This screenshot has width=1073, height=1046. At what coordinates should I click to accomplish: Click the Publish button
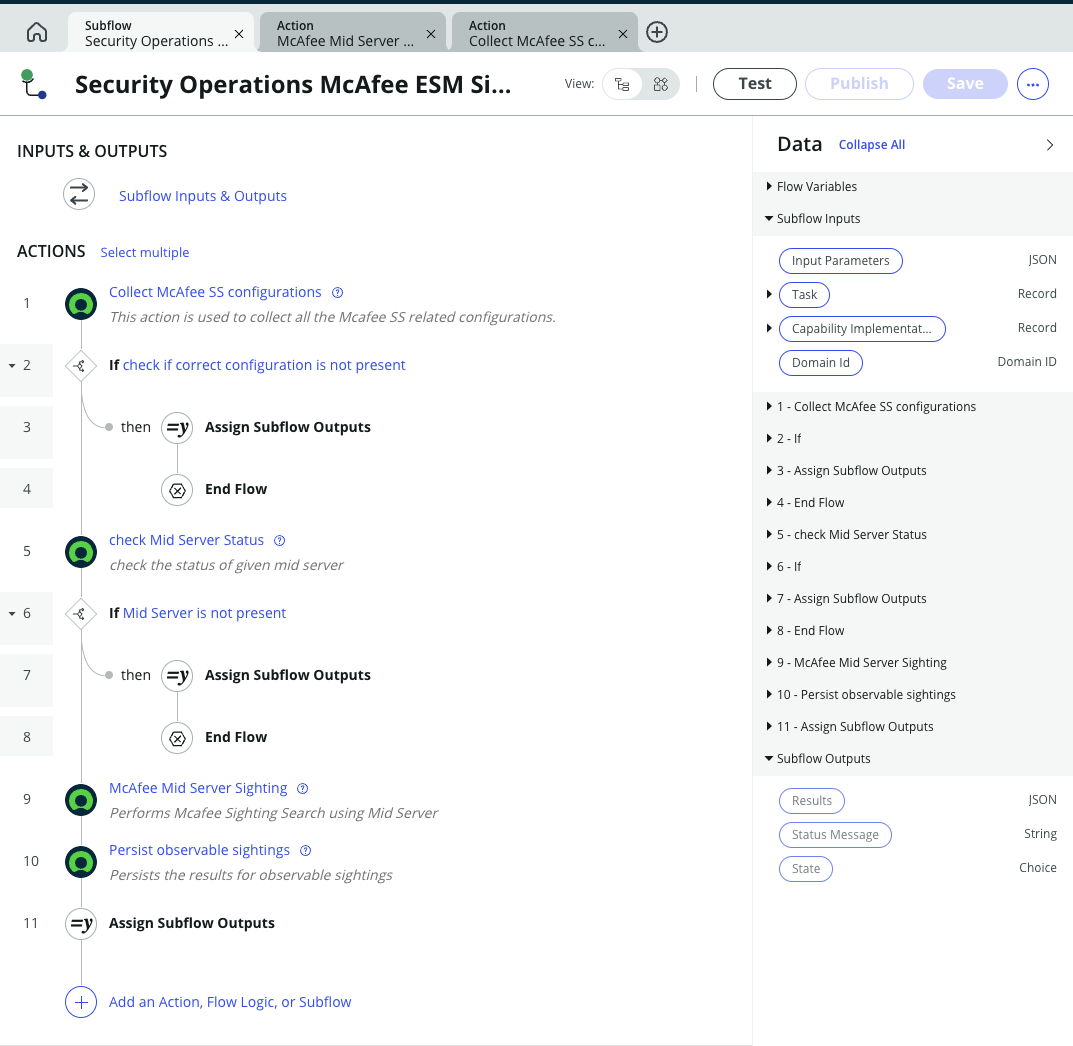tap(859, 83)
